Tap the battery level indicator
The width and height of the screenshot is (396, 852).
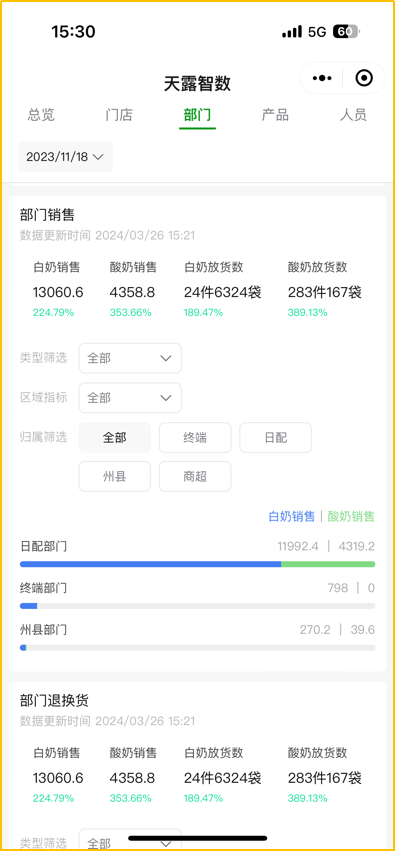click(x=346, y=32)
